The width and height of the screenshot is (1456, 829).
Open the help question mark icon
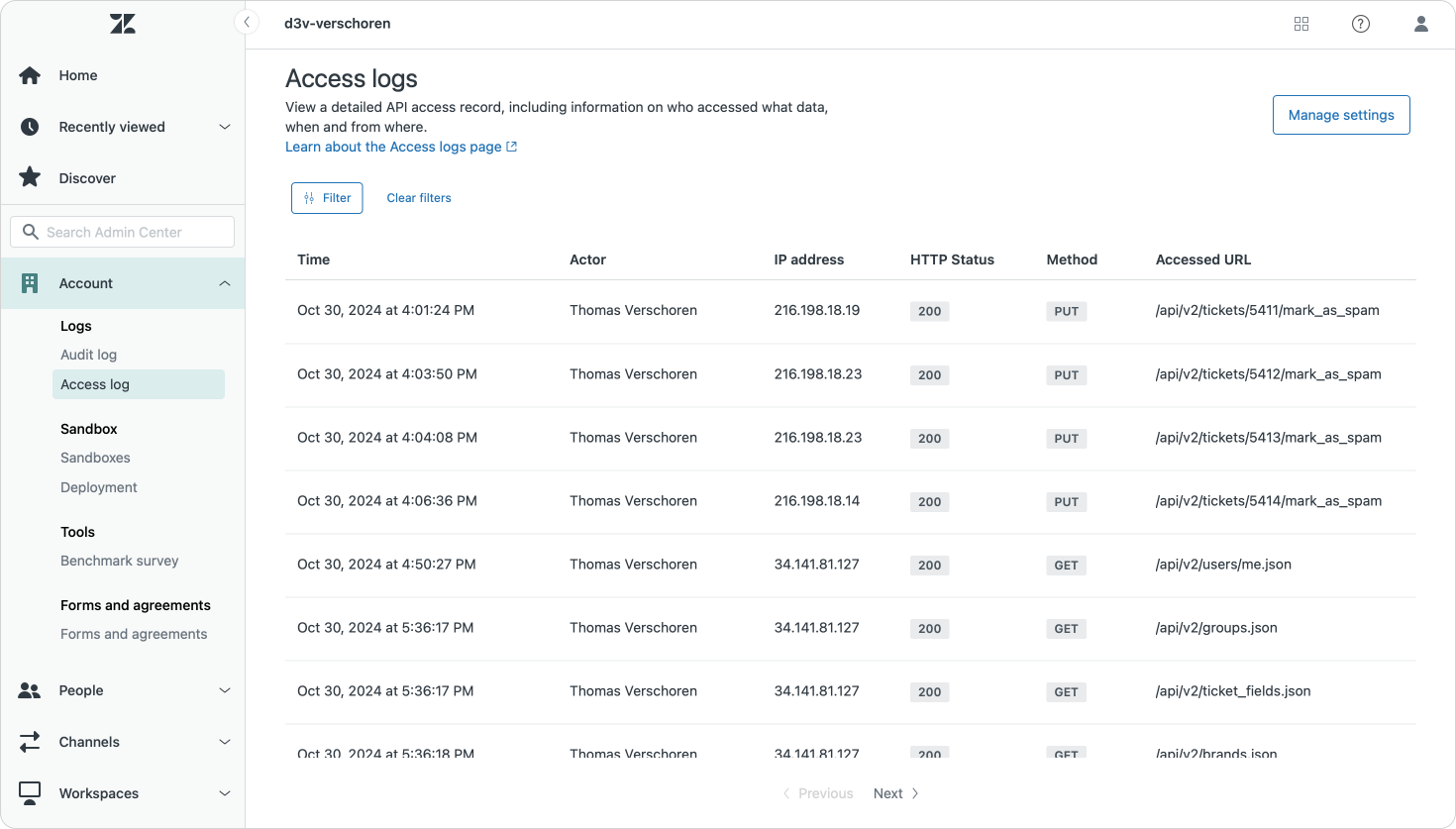(1361, 24)
